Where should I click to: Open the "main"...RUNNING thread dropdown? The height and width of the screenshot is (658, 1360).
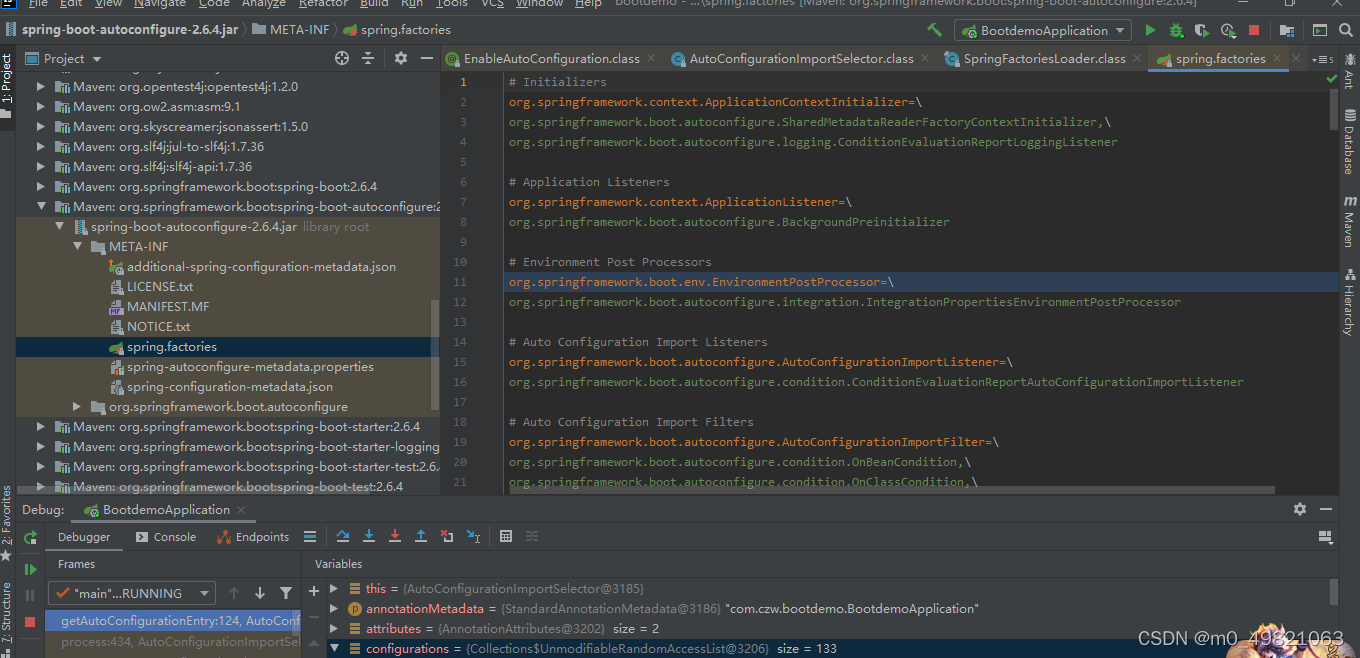point(131,593)
